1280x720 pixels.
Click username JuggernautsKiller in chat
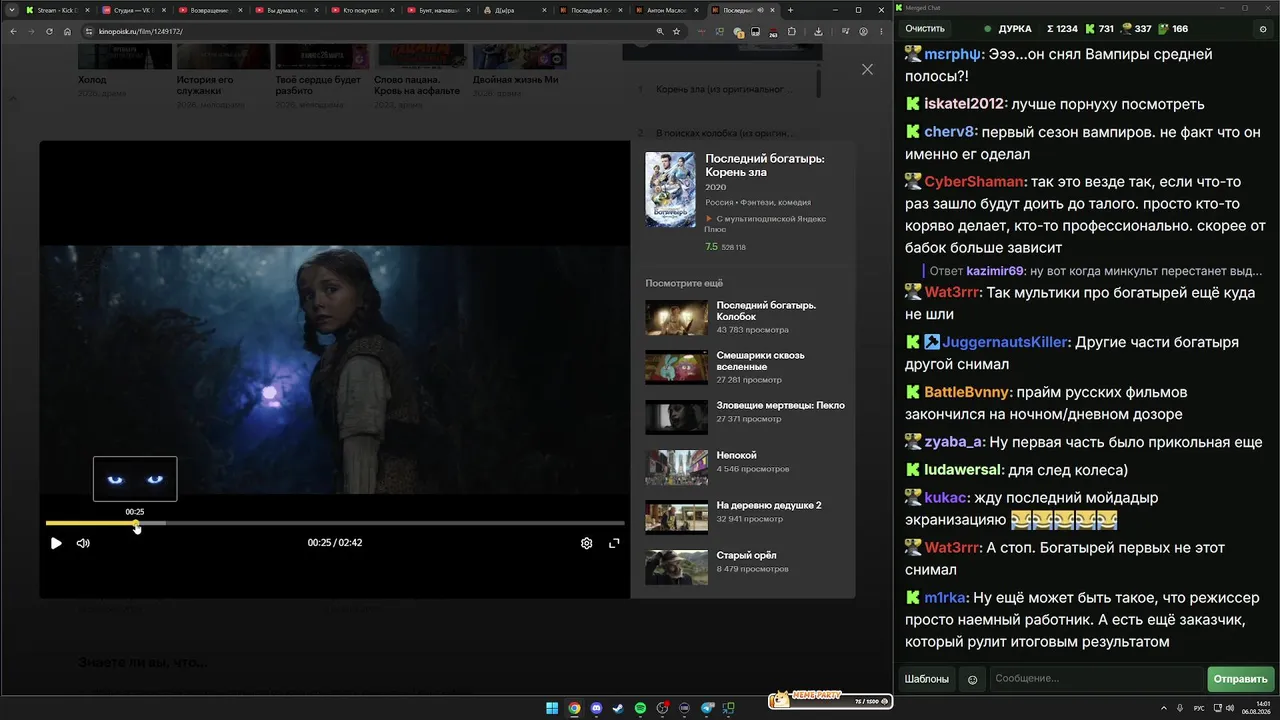tap(1005, 342)
